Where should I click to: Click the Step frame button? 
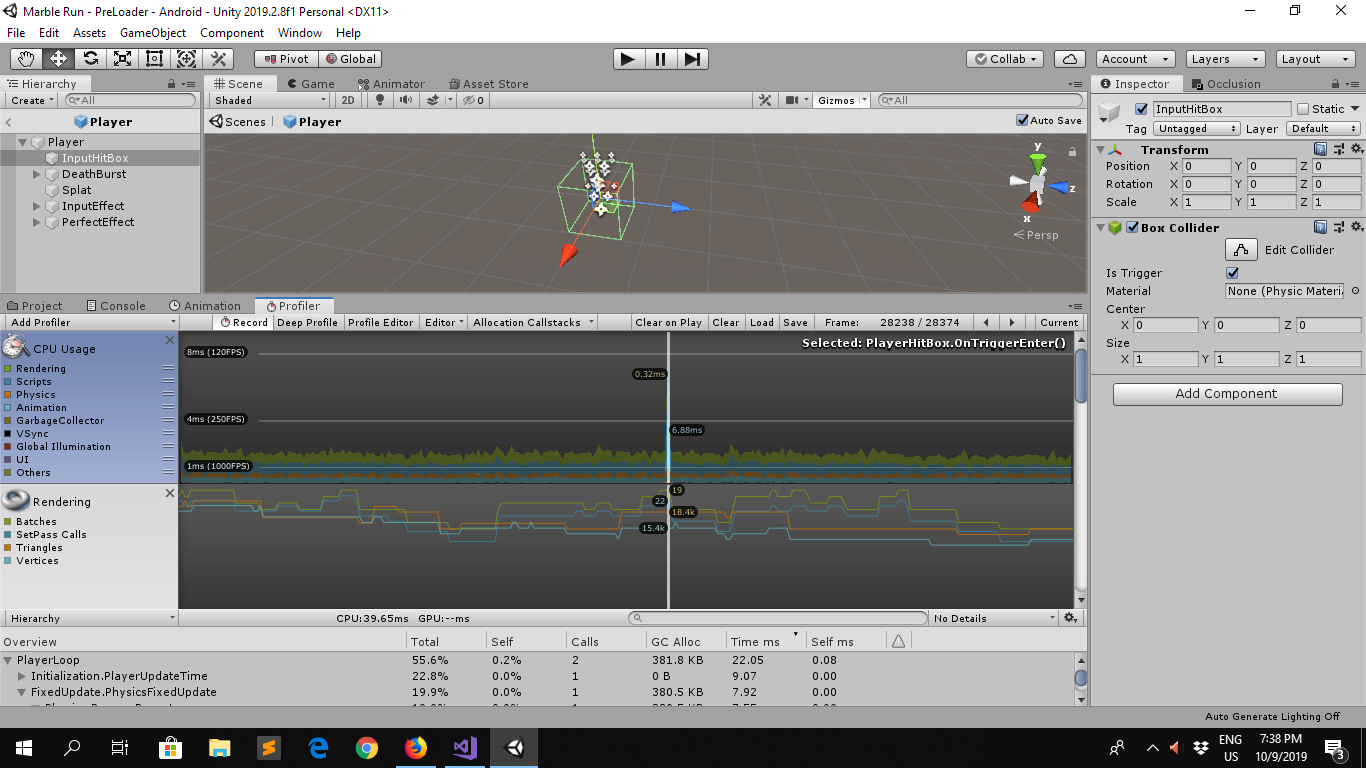693,59
